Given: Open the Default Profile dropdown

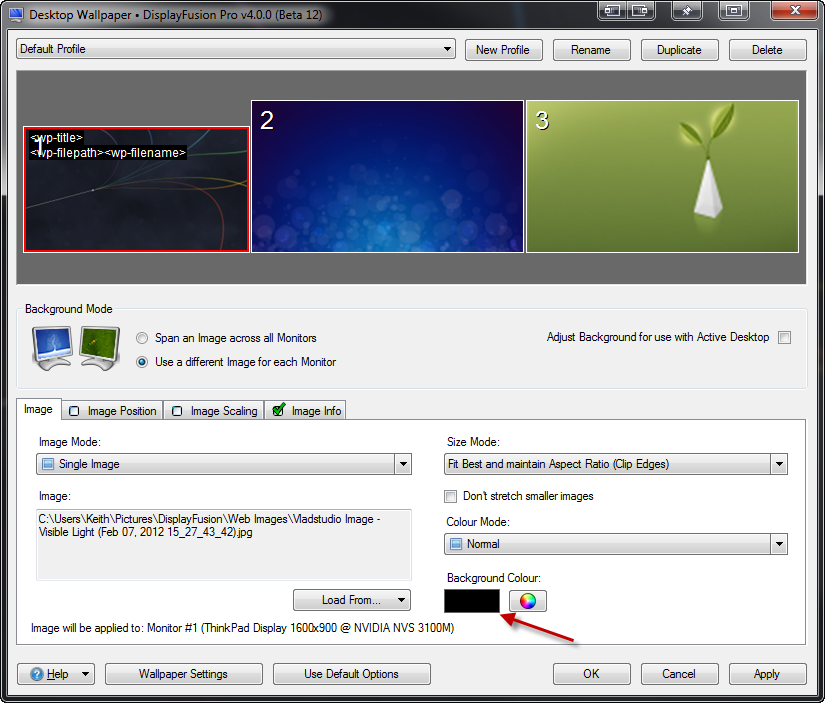Looking at the screenshot, I should [x=236, y=49].
